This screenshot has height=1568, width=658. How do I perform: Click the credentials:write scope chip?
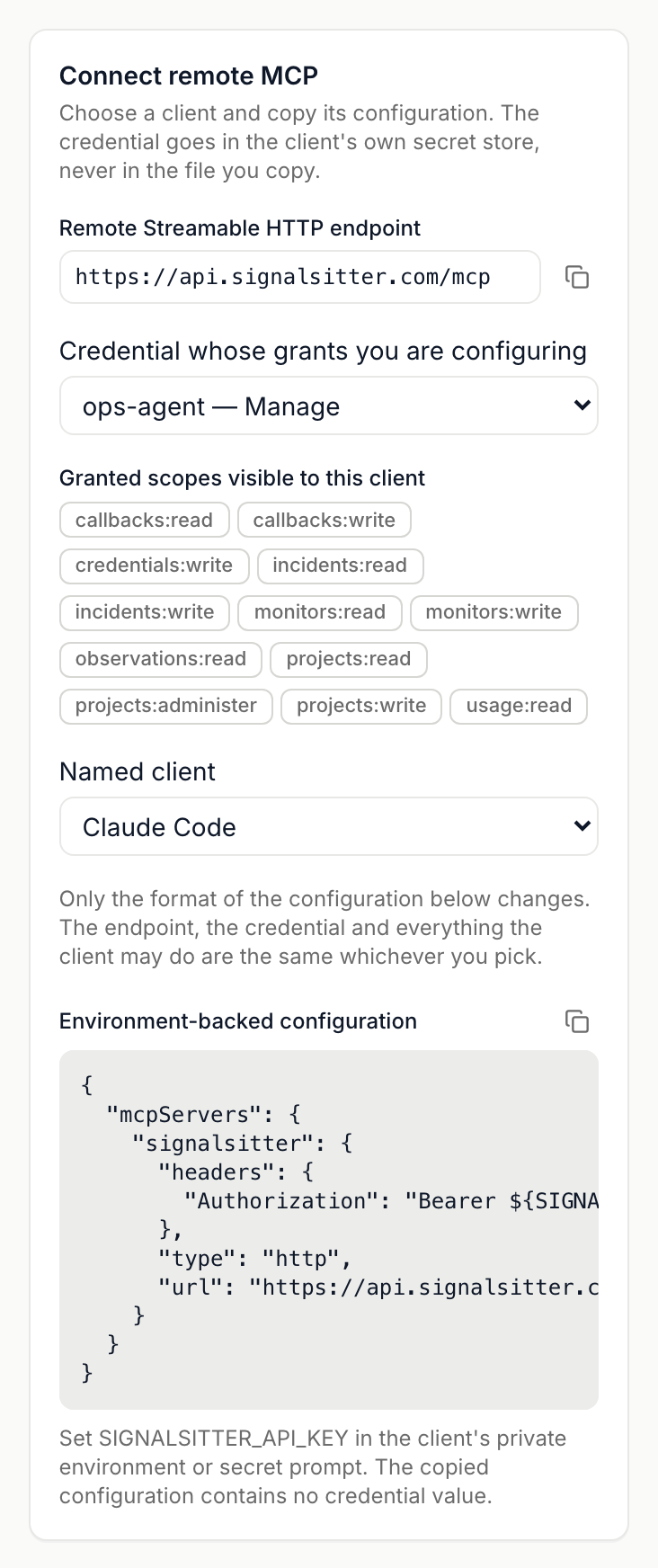point(155,566)
